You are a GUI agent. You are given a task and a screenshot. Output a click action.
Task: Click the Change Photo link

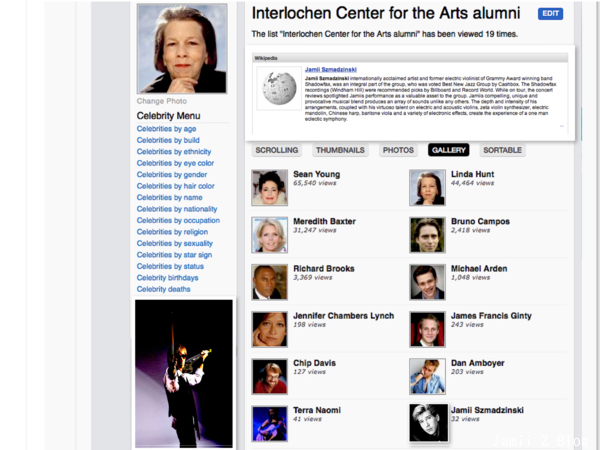pos(162,101)
